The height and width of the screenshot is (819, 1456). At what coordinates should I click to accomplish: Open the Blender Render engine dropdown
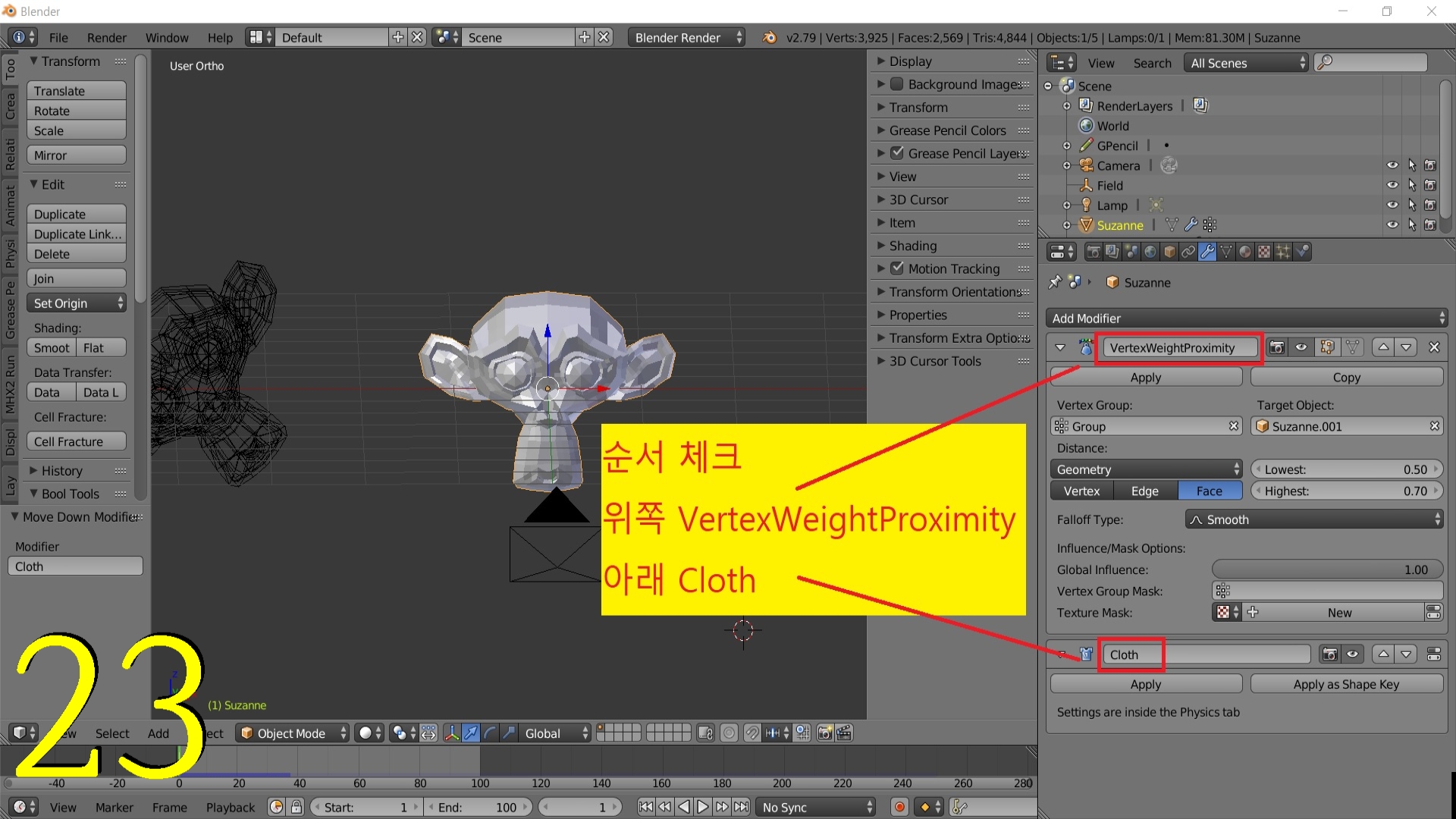coord(686,37)
